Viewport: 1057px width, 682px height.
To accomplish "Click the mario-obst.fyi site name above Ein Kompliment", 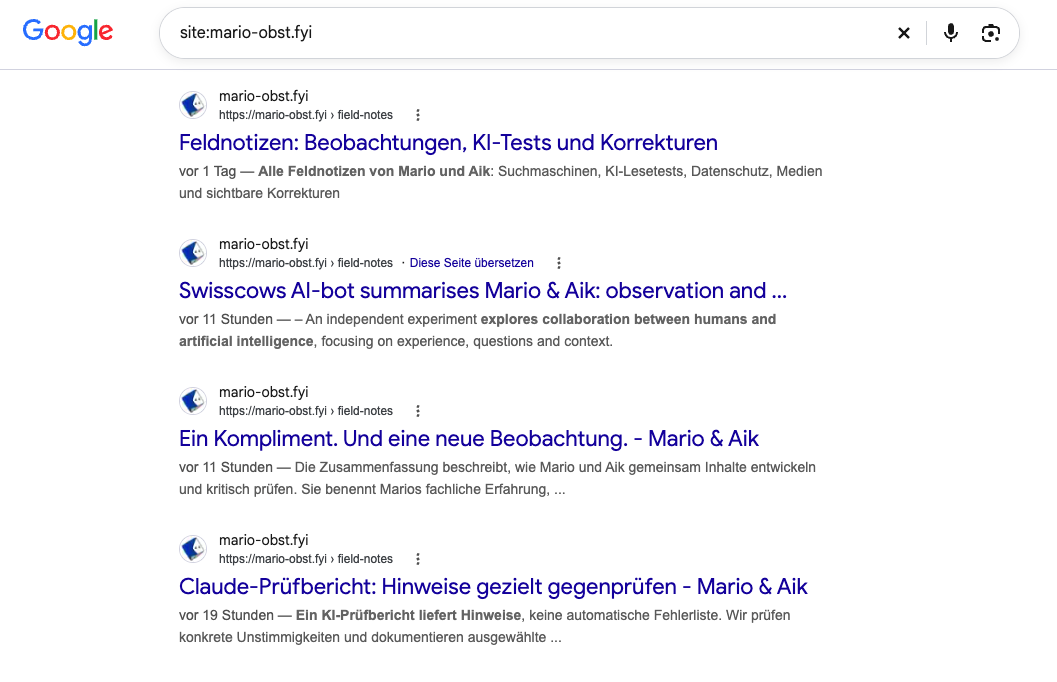I will [x=264, y=392].
